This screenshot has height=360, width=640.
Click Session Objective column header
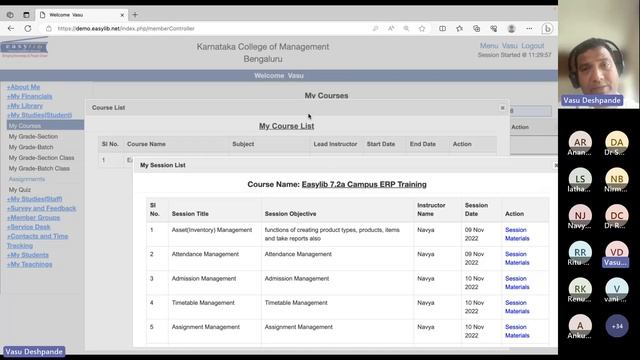[291, 214]
